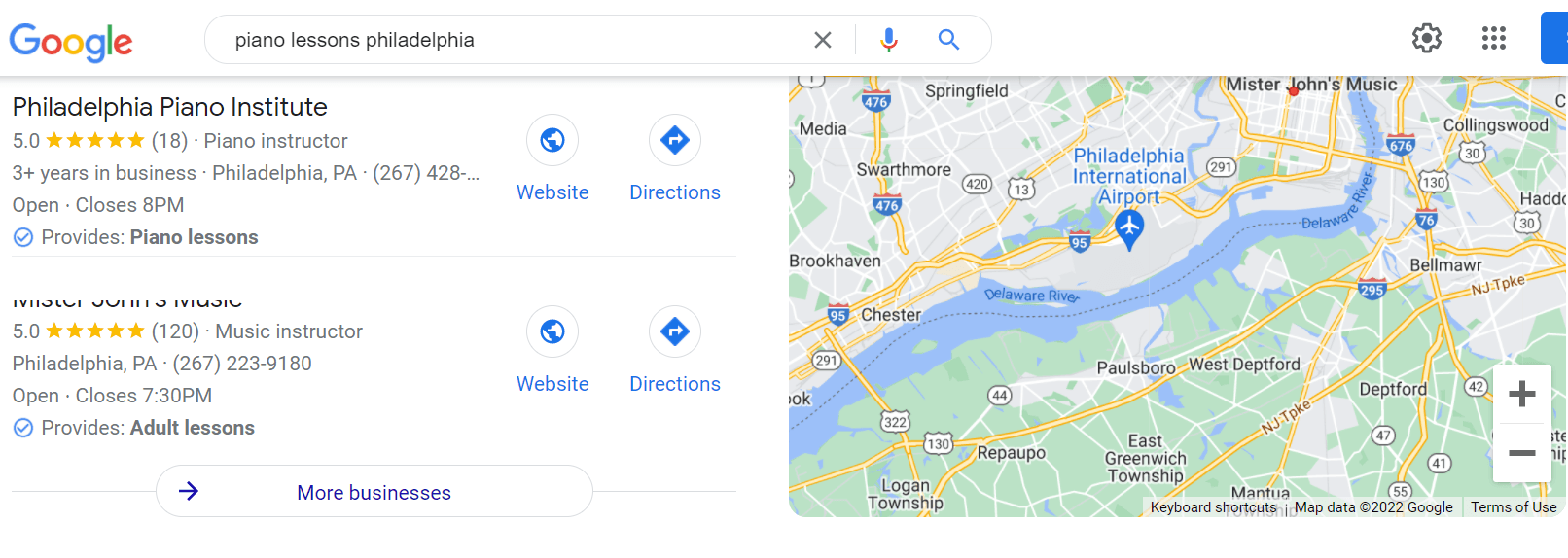Open Philadelphia Piano Institute website globe icon
Viewport: 1568px width, 558px height.
point(552,141)
